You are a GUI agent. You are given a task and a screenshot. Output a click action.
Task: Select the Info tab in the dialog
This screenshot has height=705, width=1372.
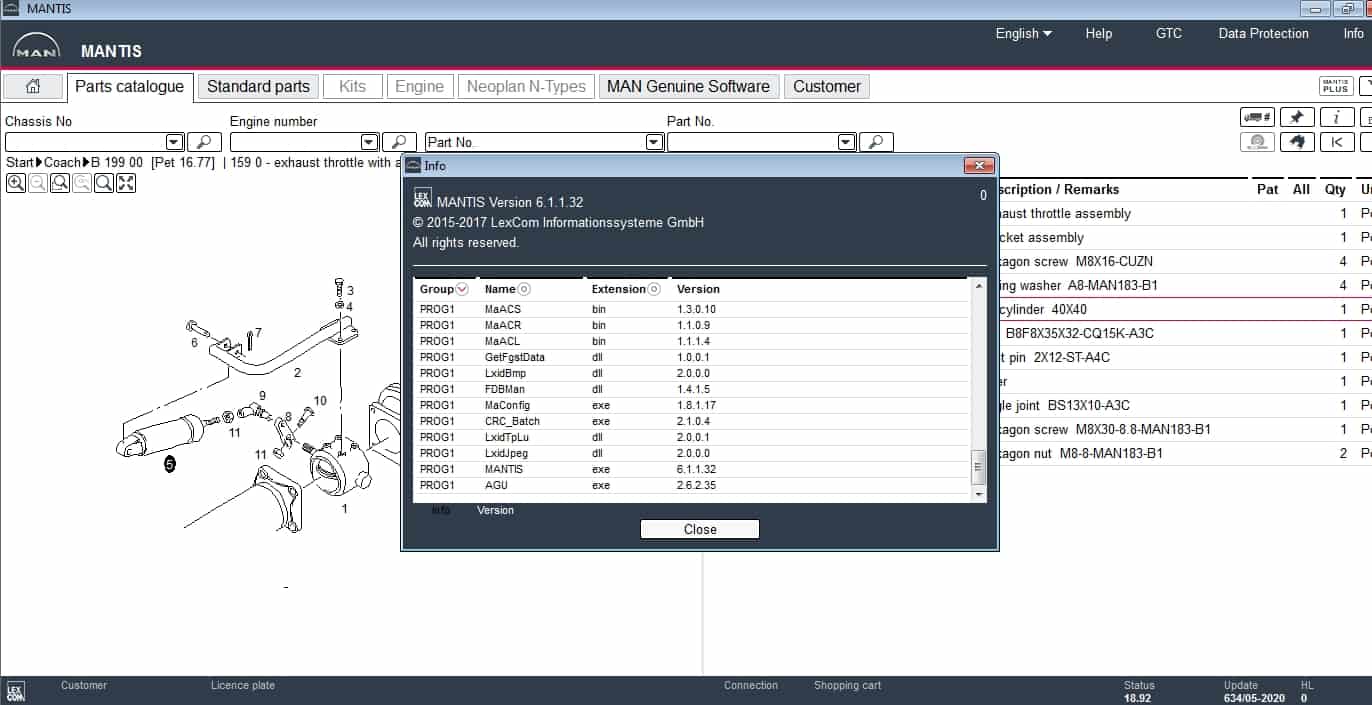point(441,510)
